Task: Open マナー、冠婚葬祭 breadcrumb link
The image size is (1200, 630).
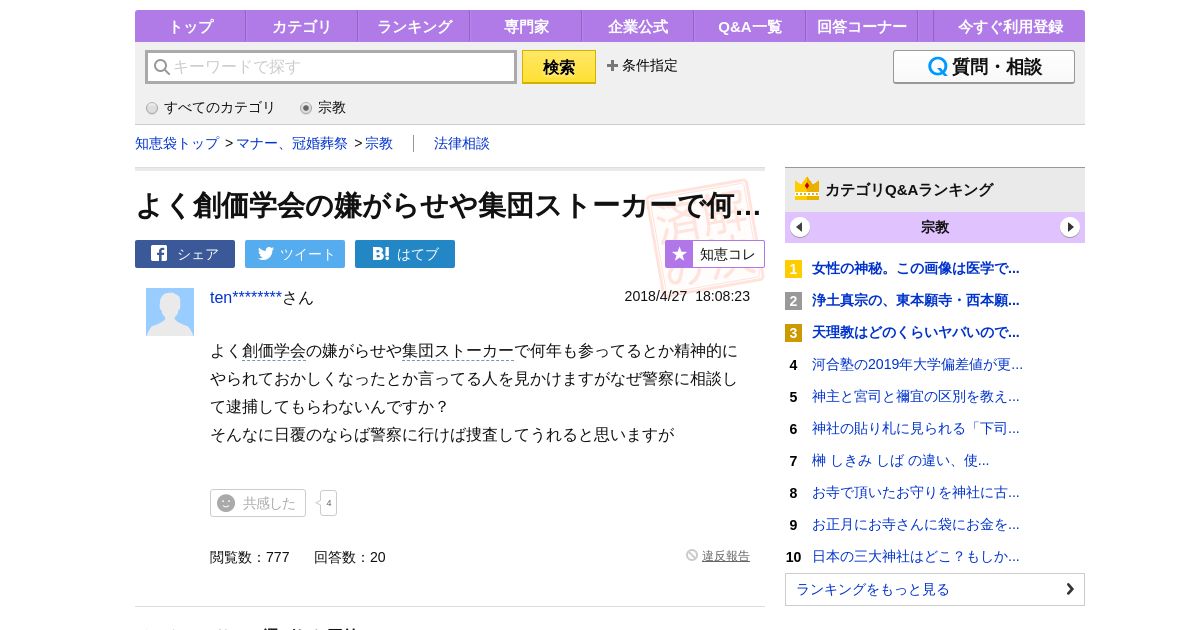Action: (292, 143)
